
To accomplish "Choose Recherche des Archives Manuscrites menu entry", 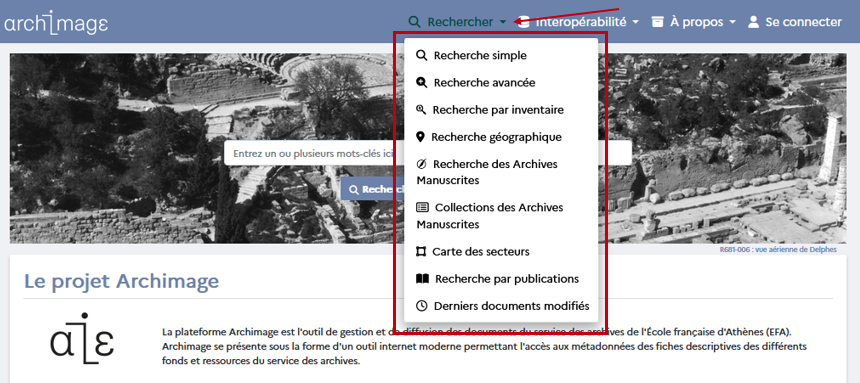I will point(487,172).
